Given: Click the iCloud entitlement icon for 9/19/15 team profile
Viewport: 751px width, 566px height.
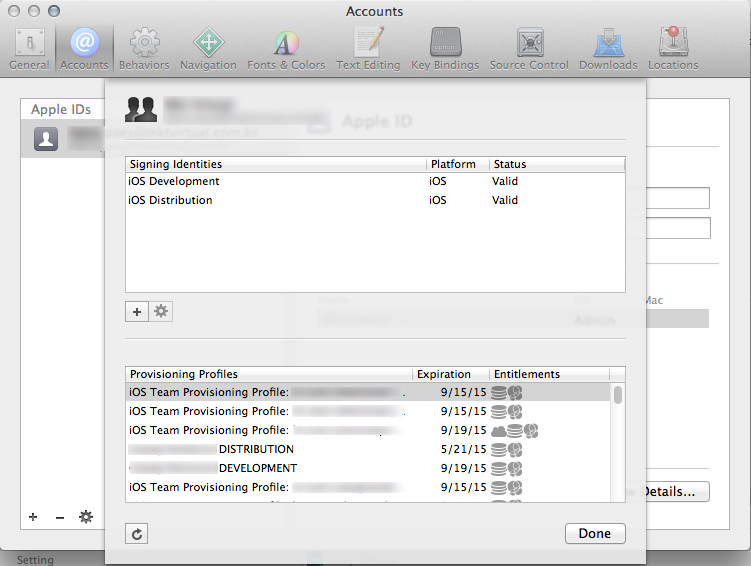Looking at the screenshot, I should pyautogui.click(x=499, y=431).
